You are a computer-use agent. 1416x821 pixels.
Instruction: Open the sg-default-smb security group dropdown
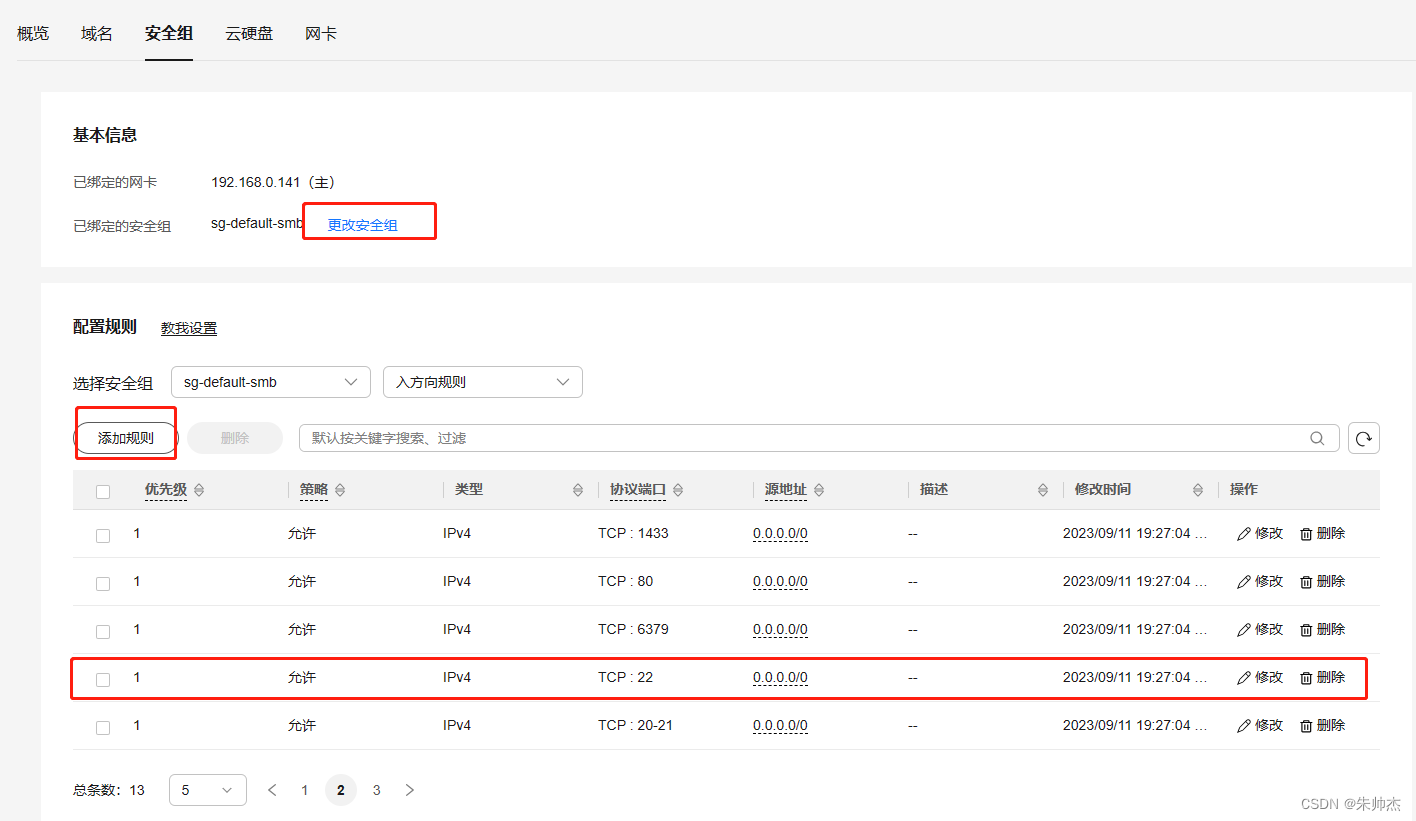[271, 382]
